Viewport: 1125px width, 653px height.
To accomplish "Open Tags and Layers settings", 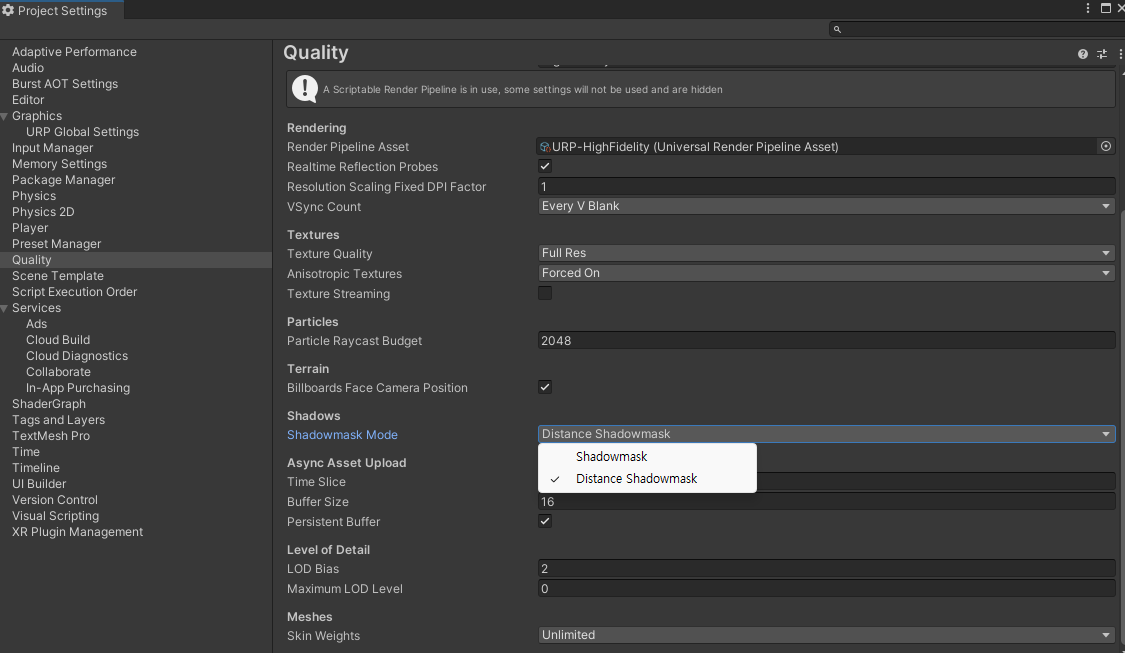I will (58, 420).
